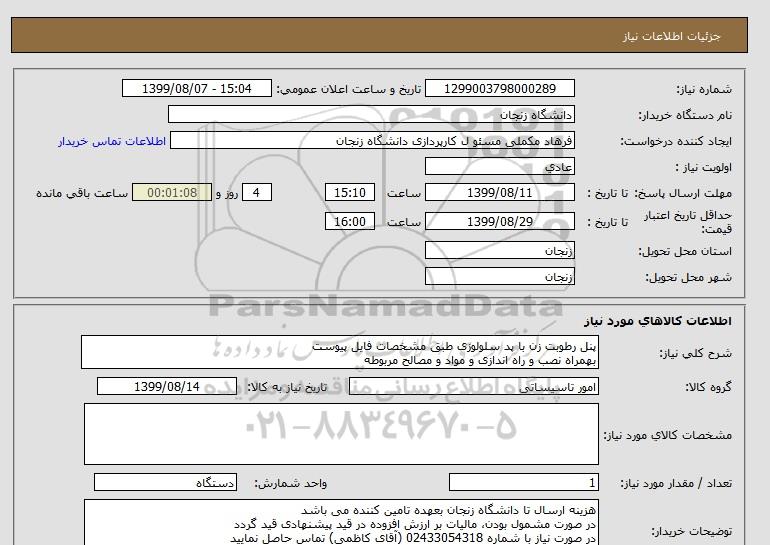The image size is (770, 545).
Task: Select the remaining days field showing 4
Action: tap(257, 192)
